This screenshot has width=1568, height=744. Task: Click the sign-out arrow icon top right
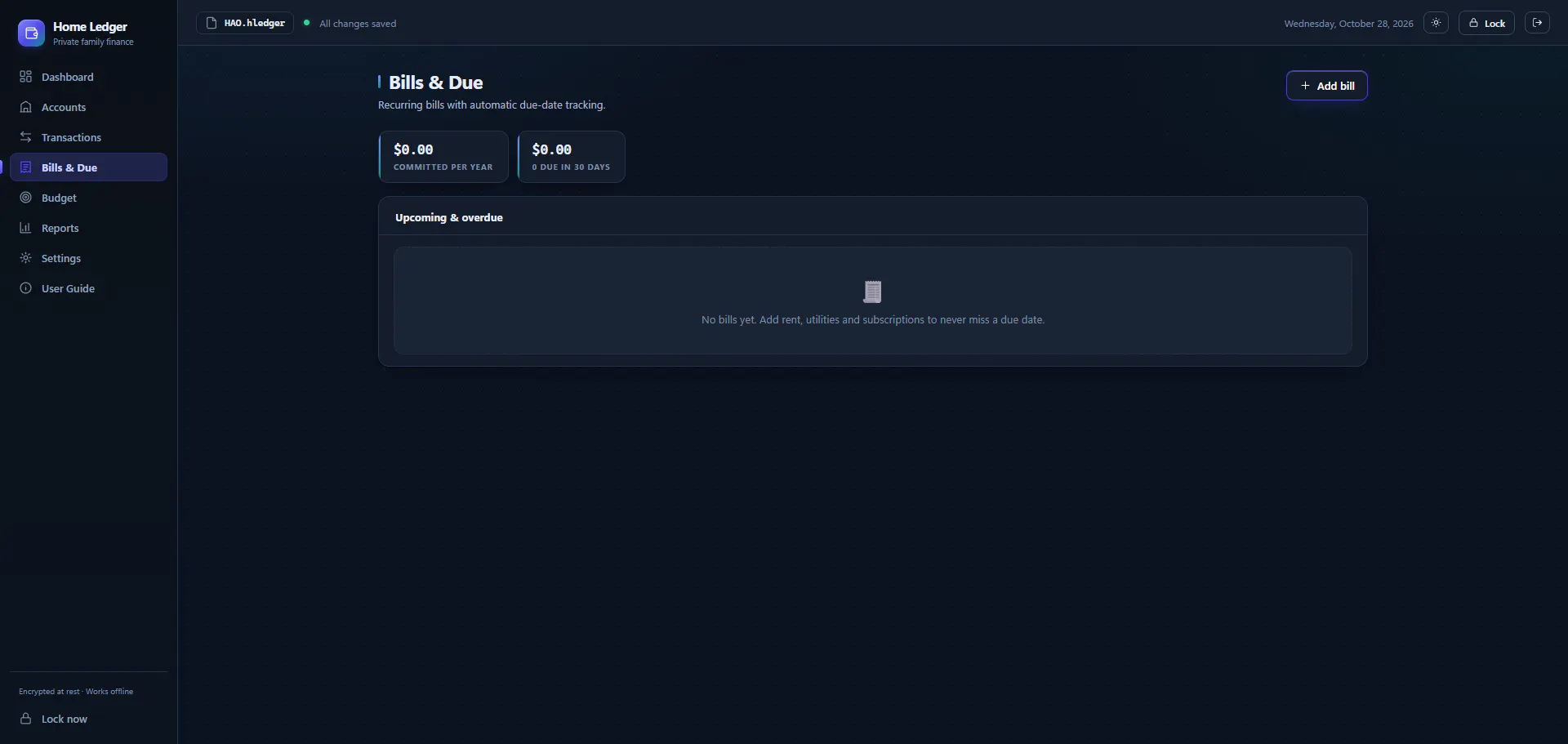coord(1537,23)
